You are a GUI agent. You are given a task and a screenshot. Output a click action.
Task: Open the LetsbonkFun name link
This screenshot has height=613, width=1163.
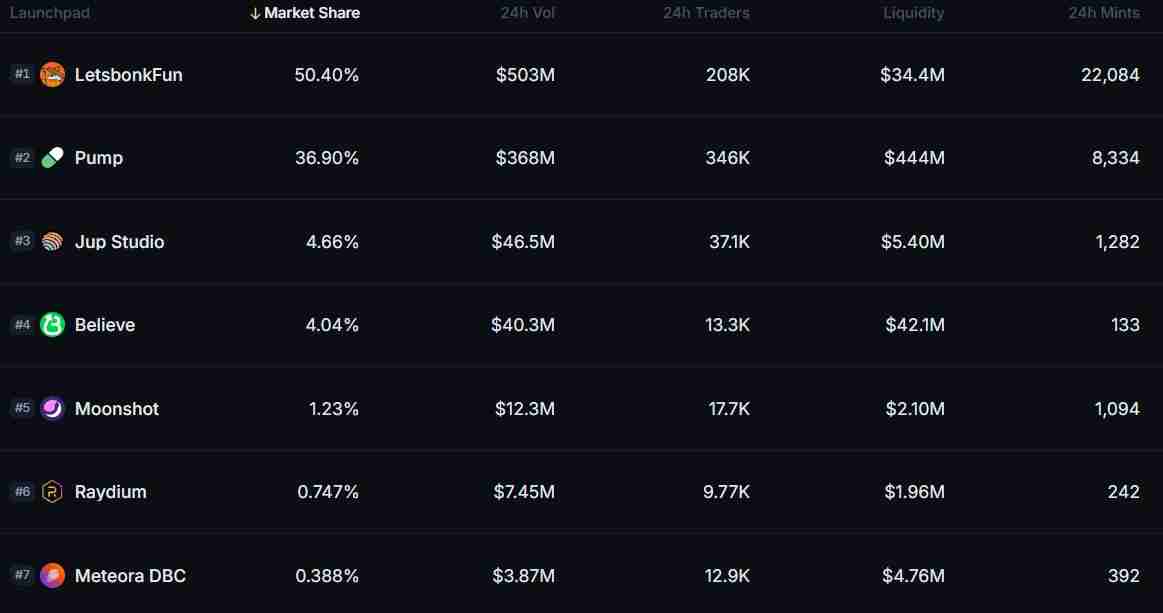point(129,74)
